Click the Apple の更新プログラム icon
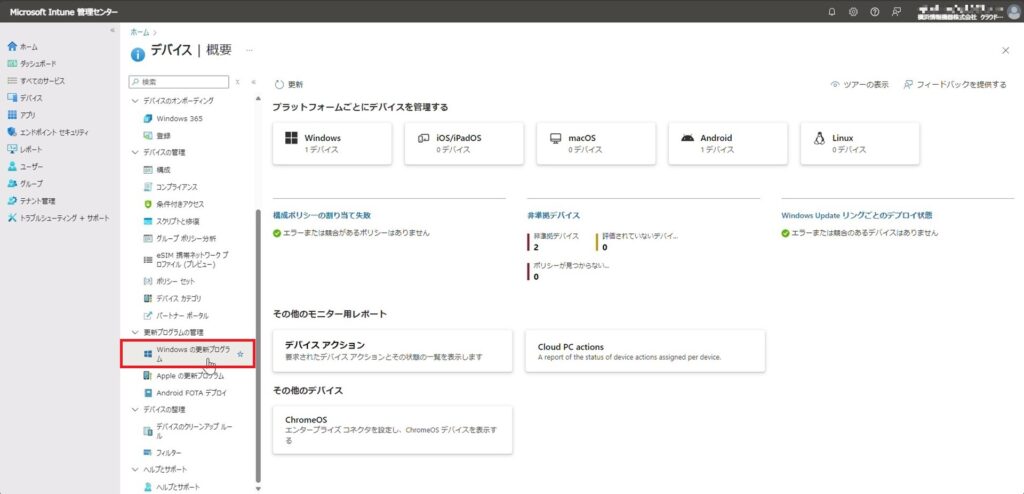The image size is (1024, 494). 148,376
